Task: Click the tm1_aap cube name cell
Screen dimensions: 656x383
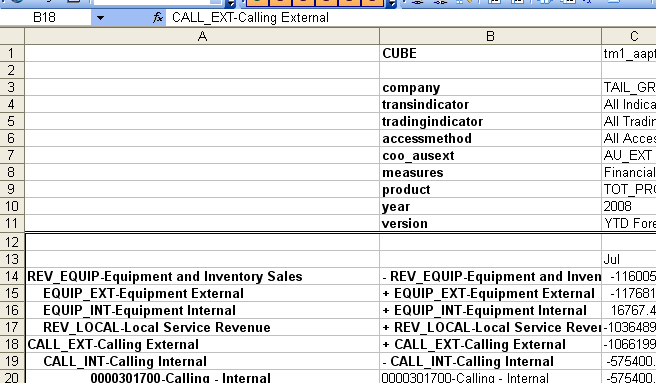Action: pyautogui.click(x=629, y=53)
